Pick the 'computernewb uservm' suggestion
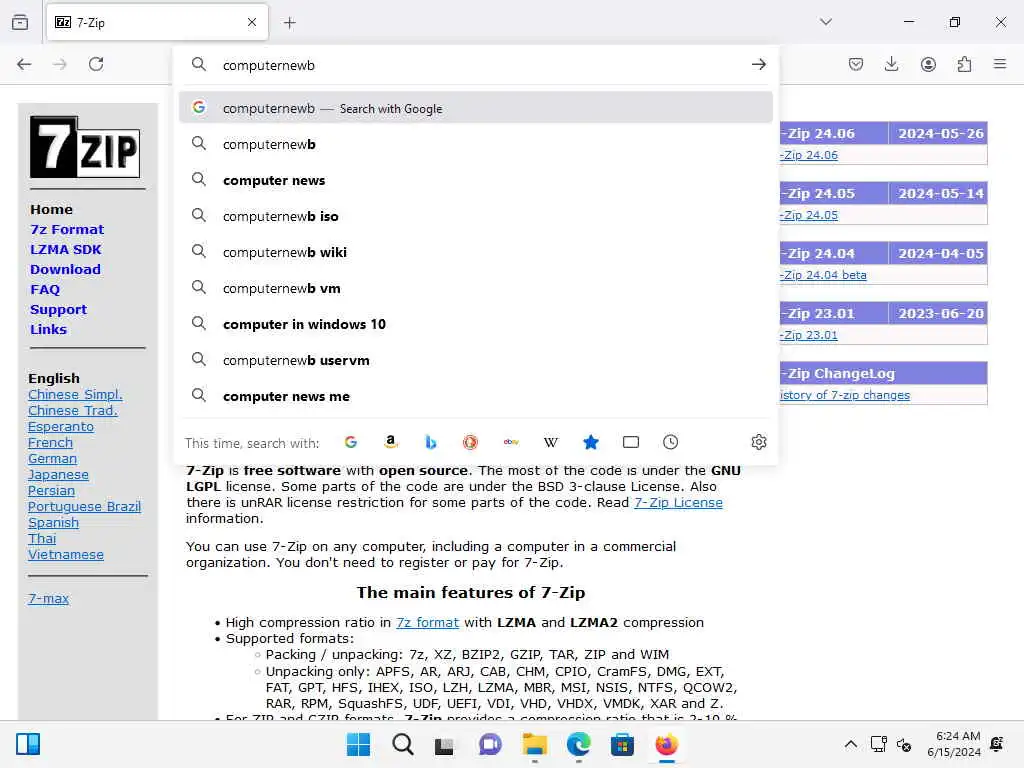Viewport: 1024px width, 768px height. pyautogui.click(x=475, y=360)
